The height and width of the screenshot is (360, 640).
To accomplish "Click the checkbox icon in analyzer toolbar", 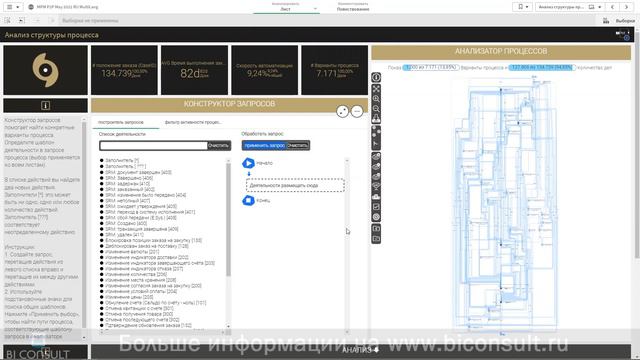I will 376,207.
